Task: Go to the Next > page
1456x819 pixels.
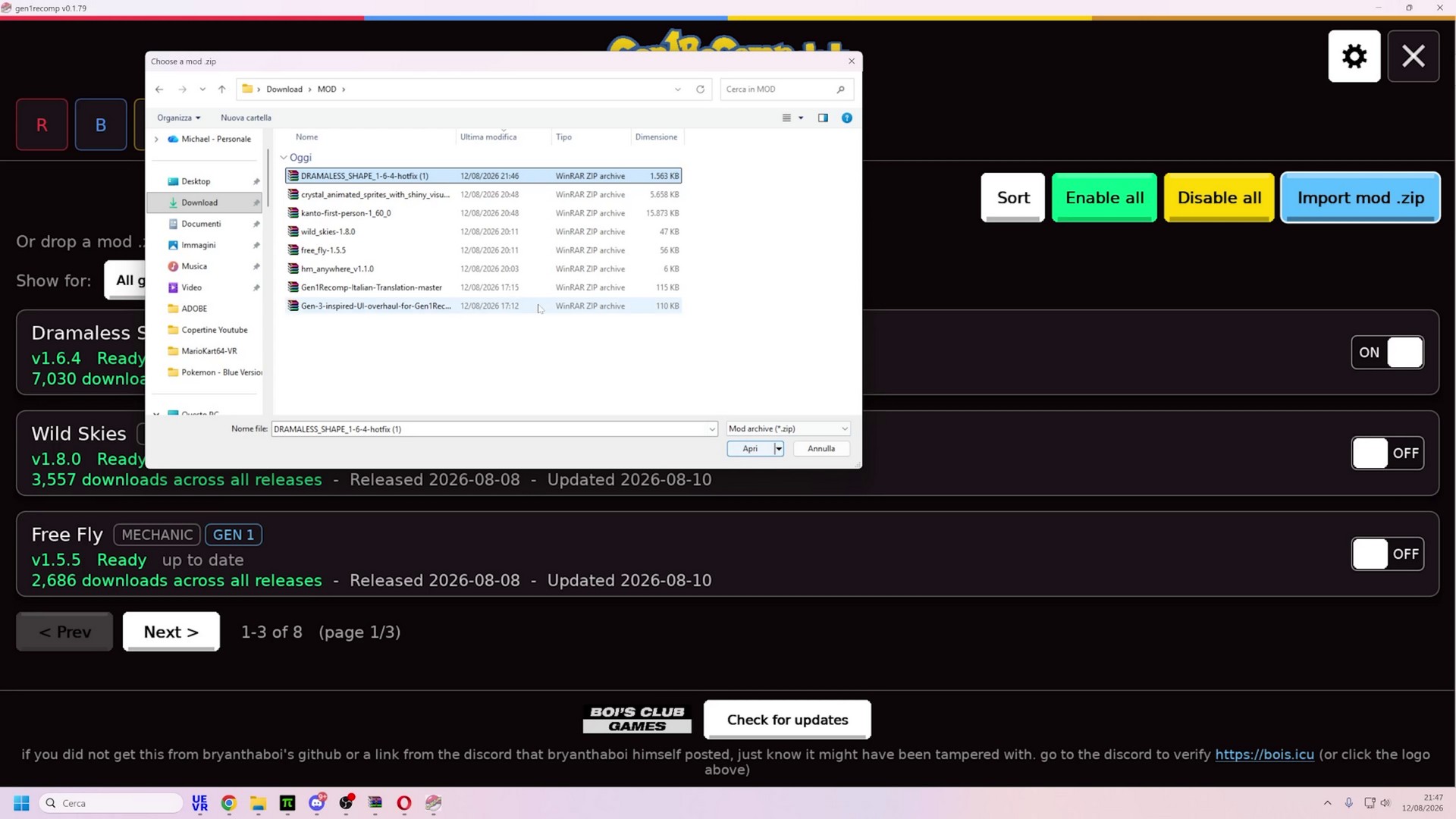Action: [x=171, y=632]
